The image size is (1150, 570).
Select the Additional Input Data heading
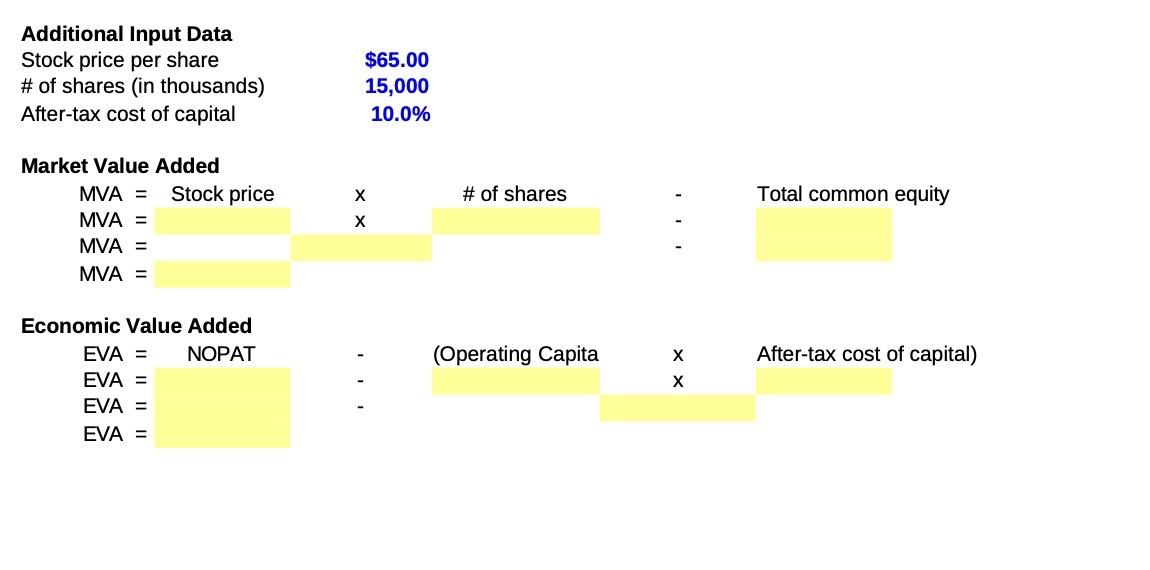click(126, 34)
